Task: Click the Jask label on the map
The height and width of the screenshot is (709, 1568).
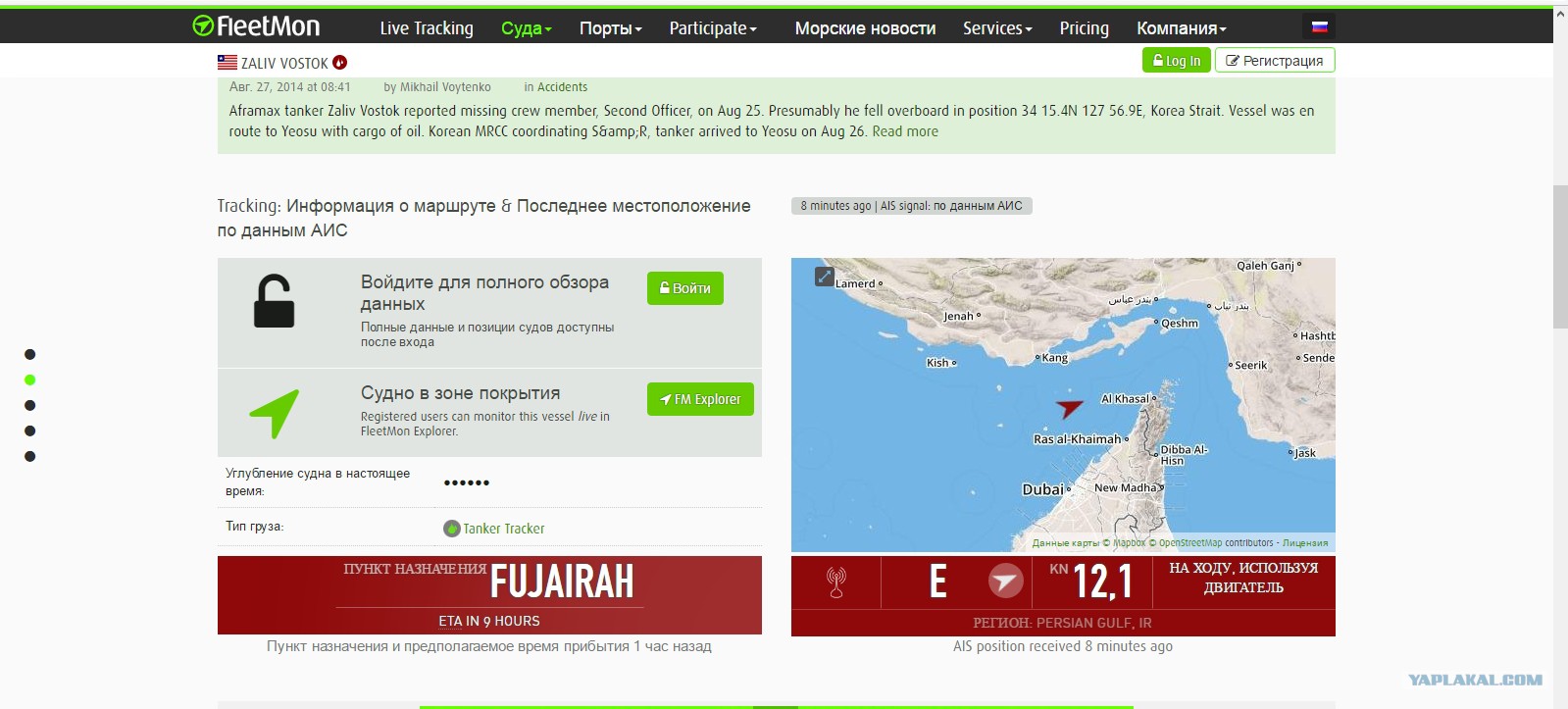Action: (x=1305, y=453)
